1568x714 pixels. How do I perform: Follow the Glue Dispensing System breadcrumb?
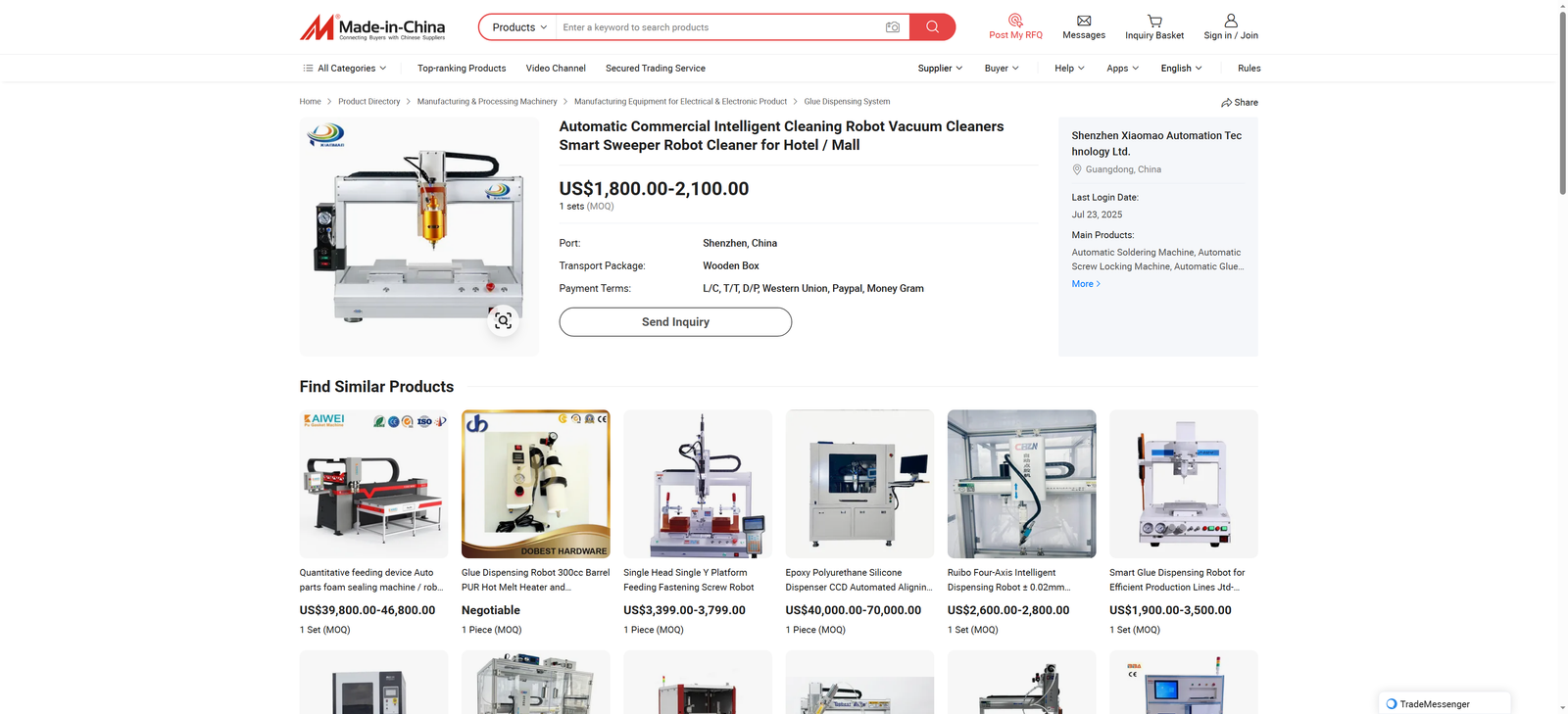click(x=847, y=102)
